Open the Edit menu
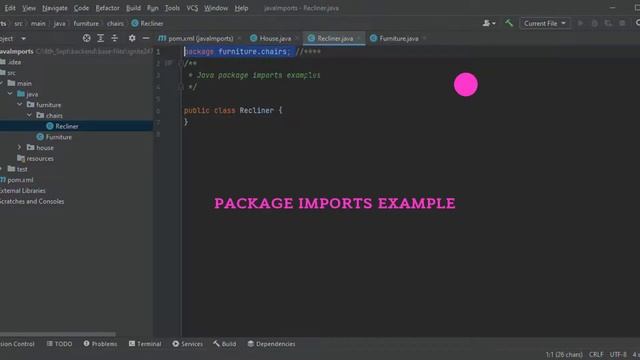Viewport: 640px width, 360px height. (10, 8)
